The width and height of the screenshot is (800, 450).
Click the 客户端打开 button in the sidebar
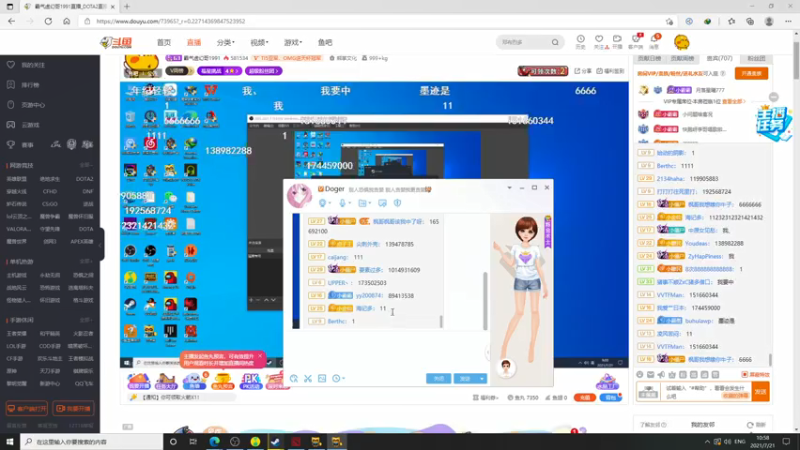click(x=27, y=409)
